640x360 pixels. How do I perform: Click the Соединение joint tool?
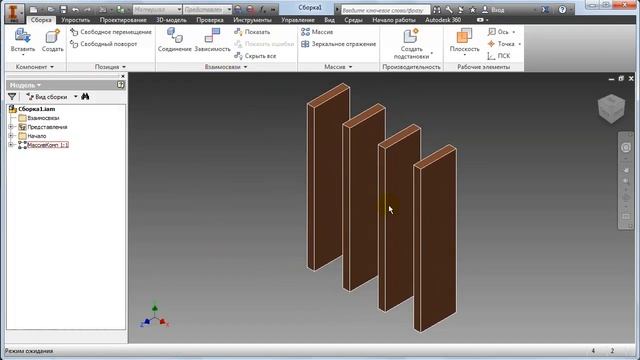[x=175, y=40]
